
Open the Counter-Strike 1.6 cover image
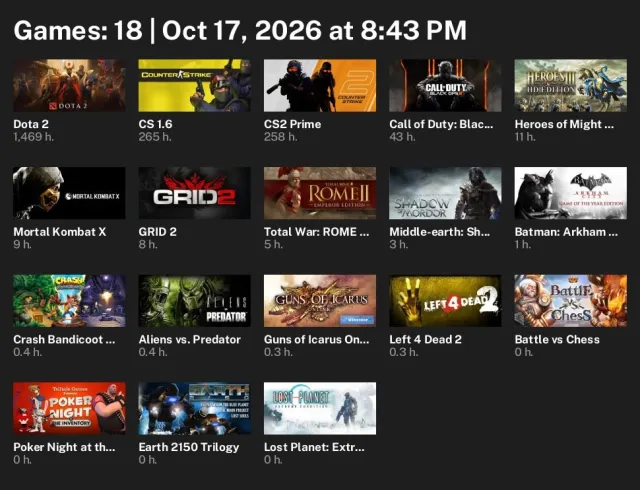coord(195,85)
